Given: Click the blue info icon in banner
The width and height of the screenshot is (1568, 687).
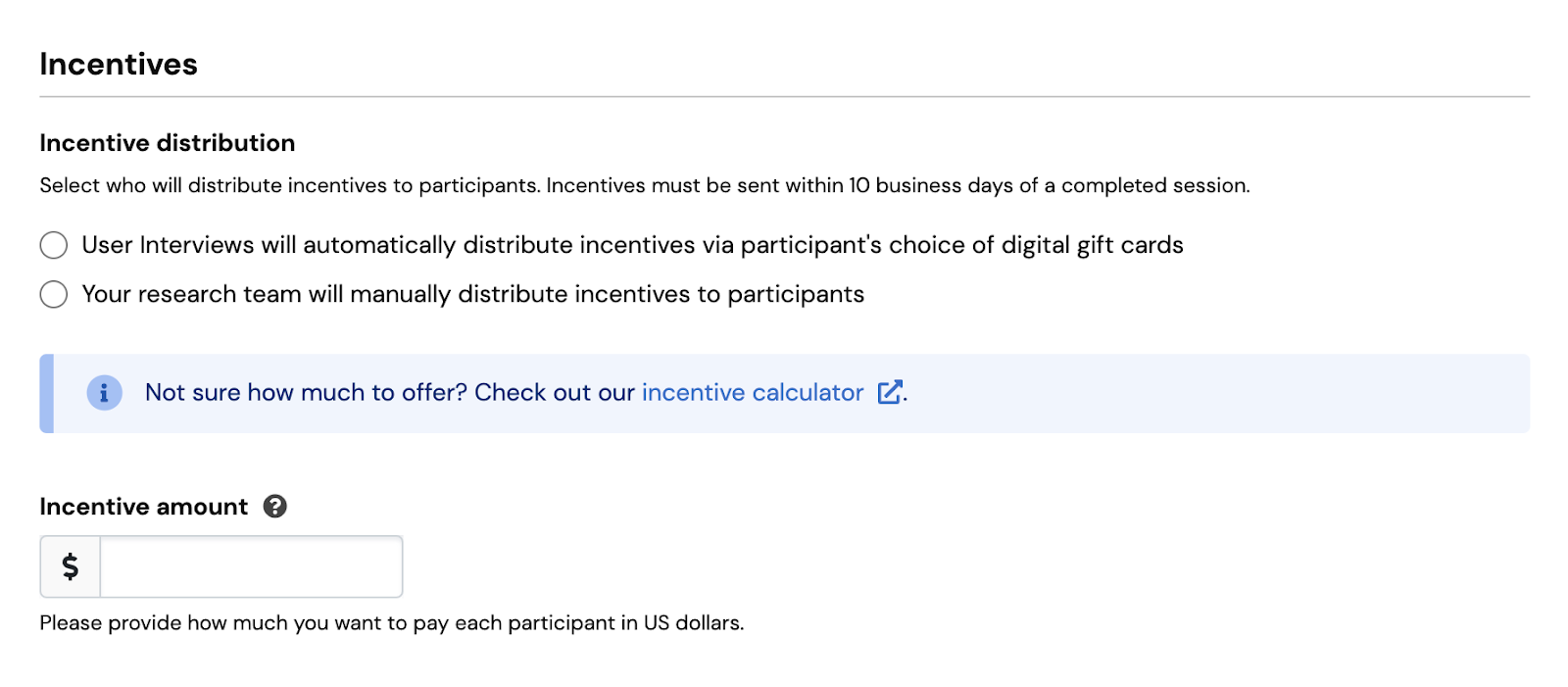Looking at the screenshot, I should click(x=105, y=393).
